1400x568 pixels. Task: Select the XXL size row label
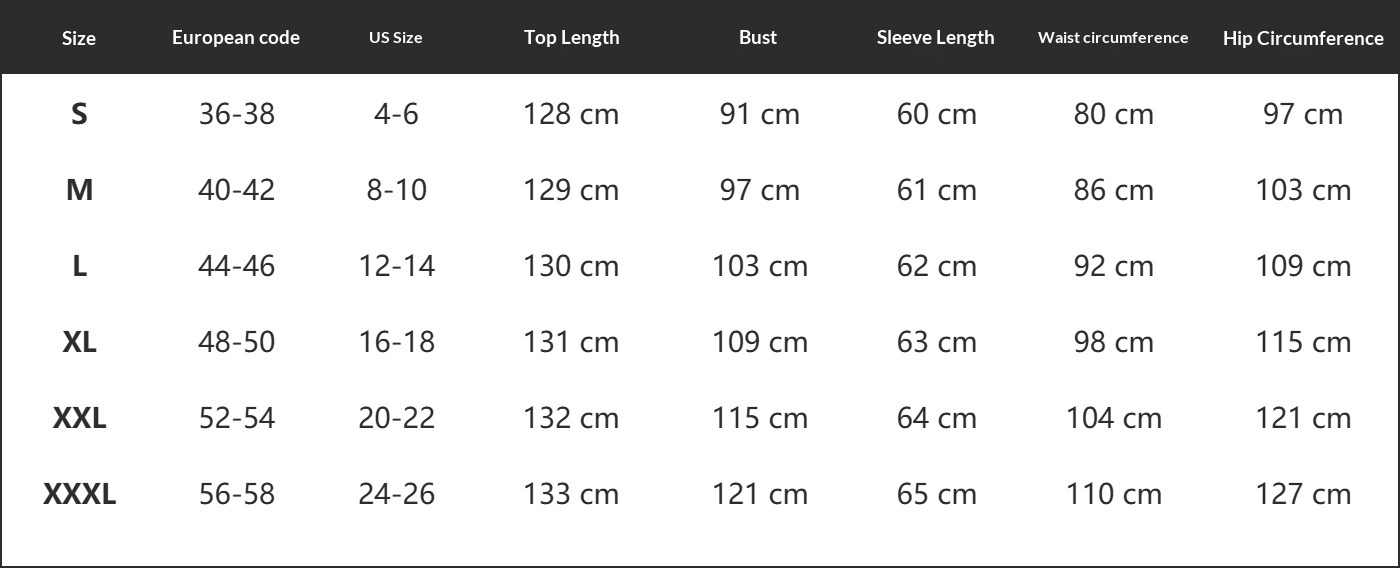click(x=79, y=418)
